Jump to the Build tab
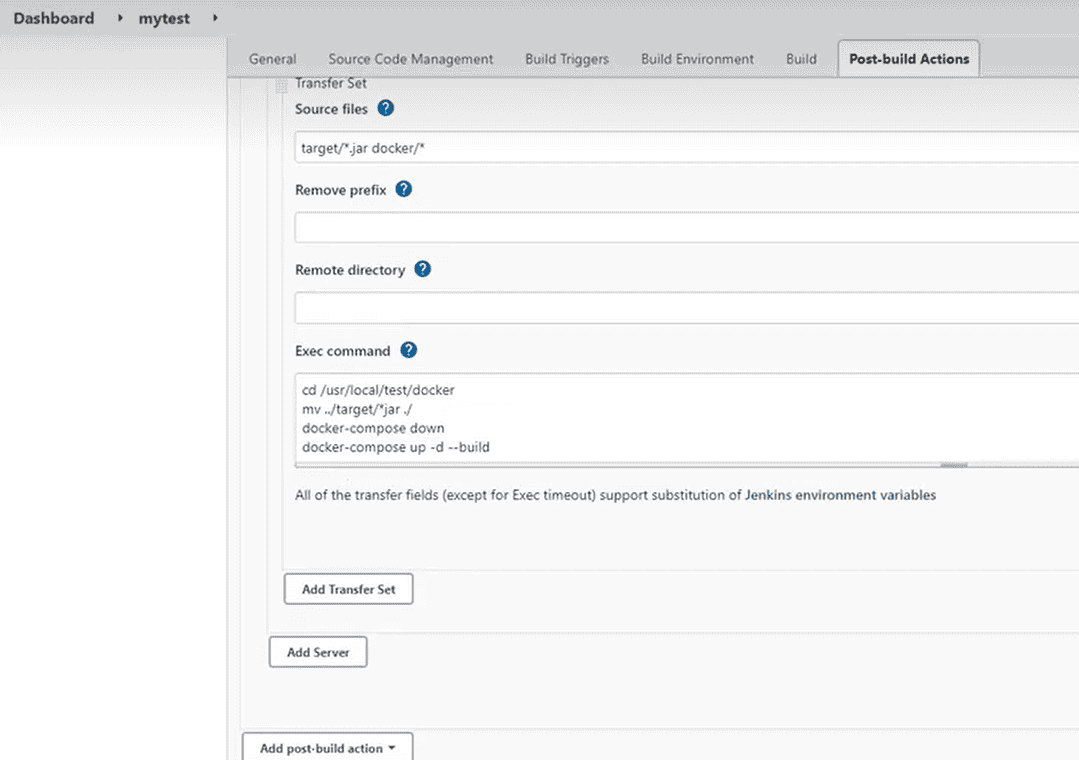 coord(801,59)
